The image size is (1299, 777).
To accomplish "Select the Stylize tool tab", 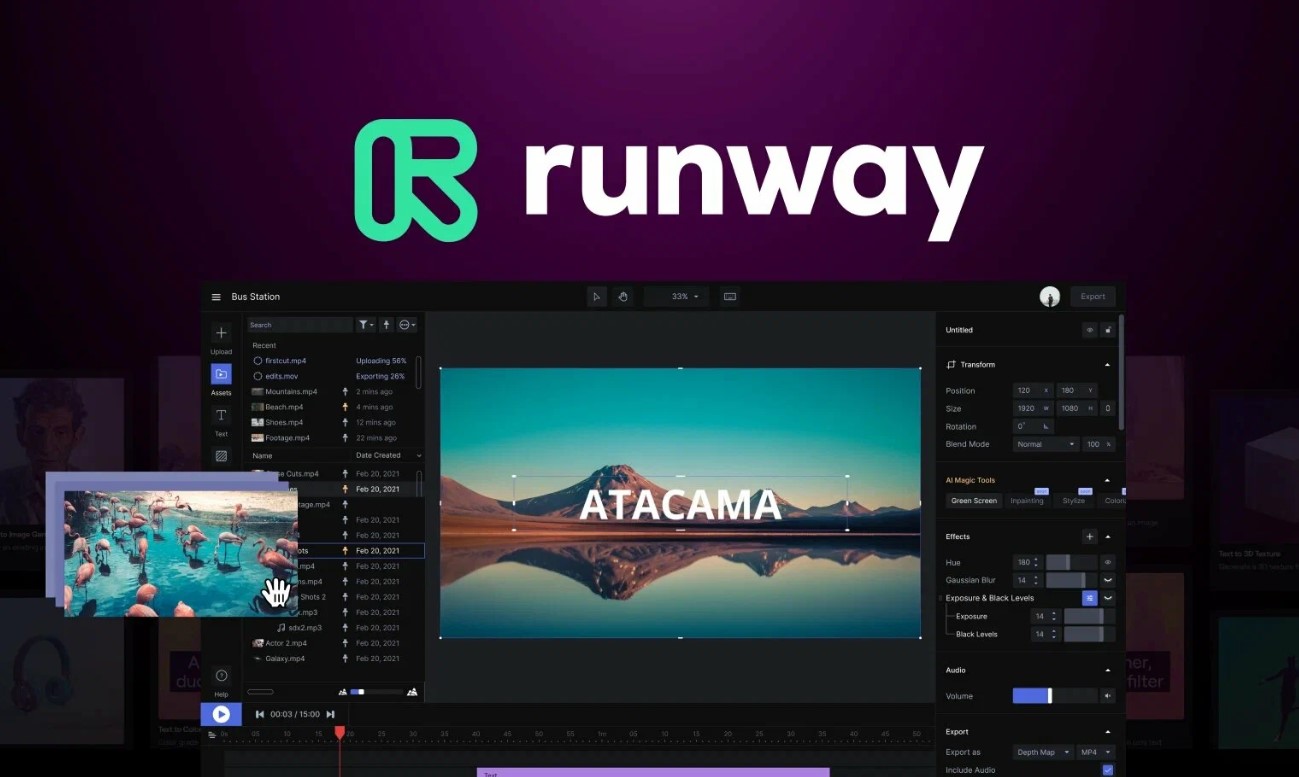I will (1074, 500).
